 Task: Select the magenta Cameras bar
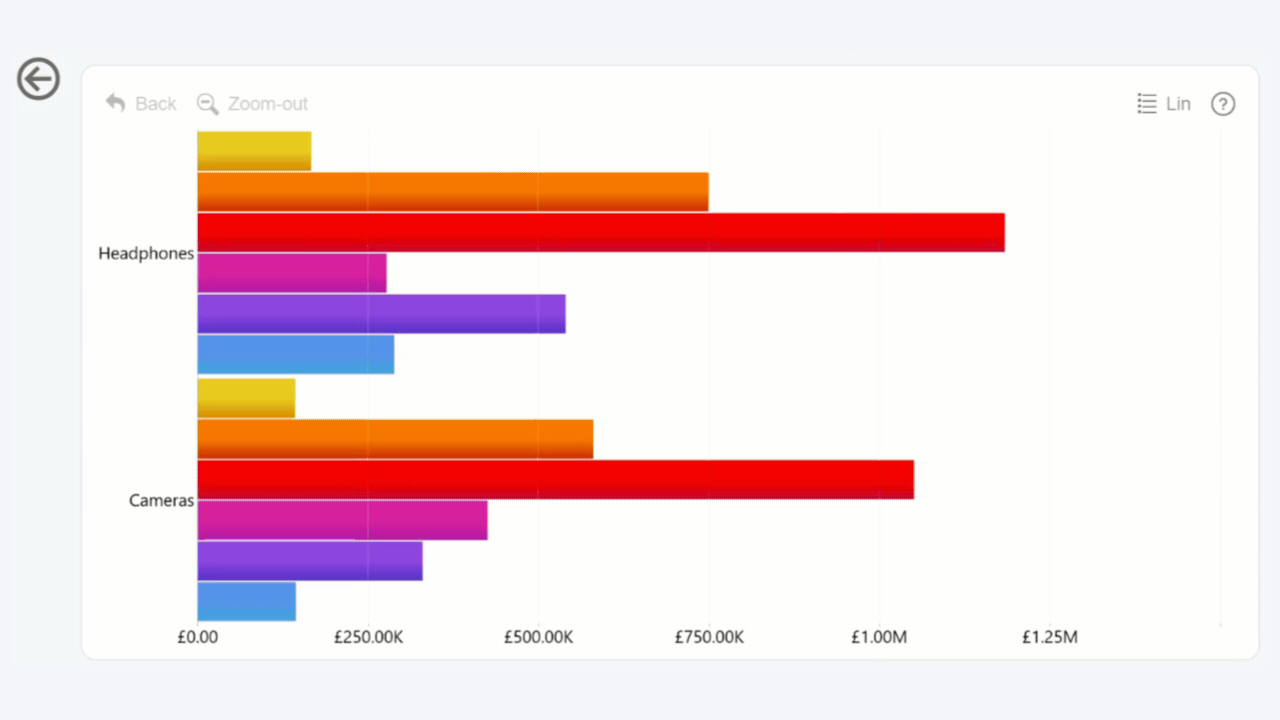point(342,520)
